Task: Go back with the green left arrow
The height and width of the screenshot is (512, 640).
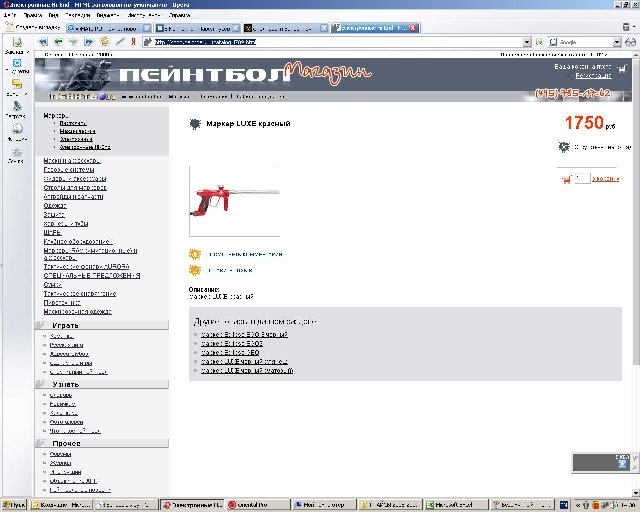Action: [x=58, y=42]
